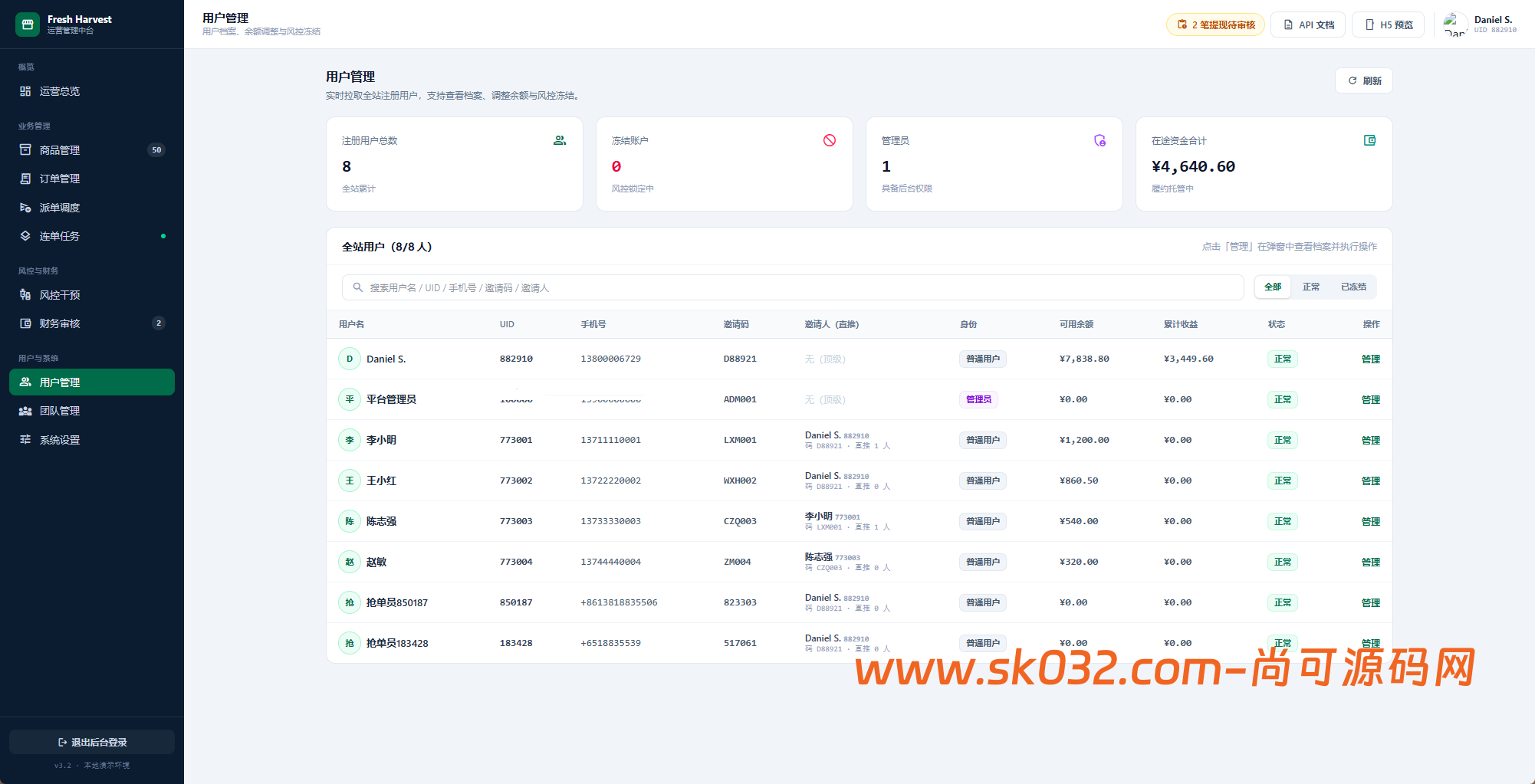This screenshot has width=1535, height=784.
Task: Select 连单任务 in the sidebar
Action: [x=92, y=236]
